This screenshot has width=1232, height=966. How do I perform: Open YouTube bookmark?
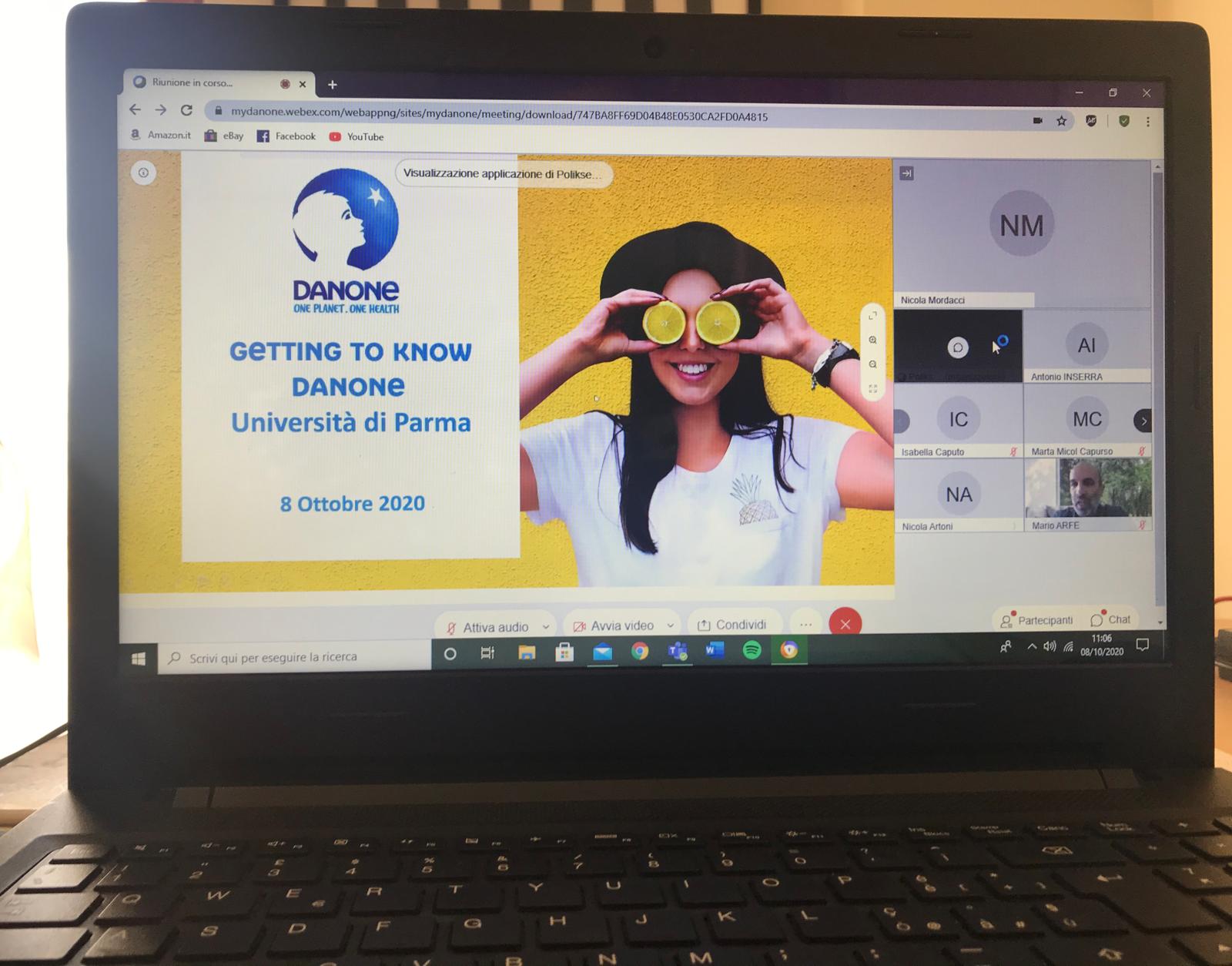pos(357,137)
